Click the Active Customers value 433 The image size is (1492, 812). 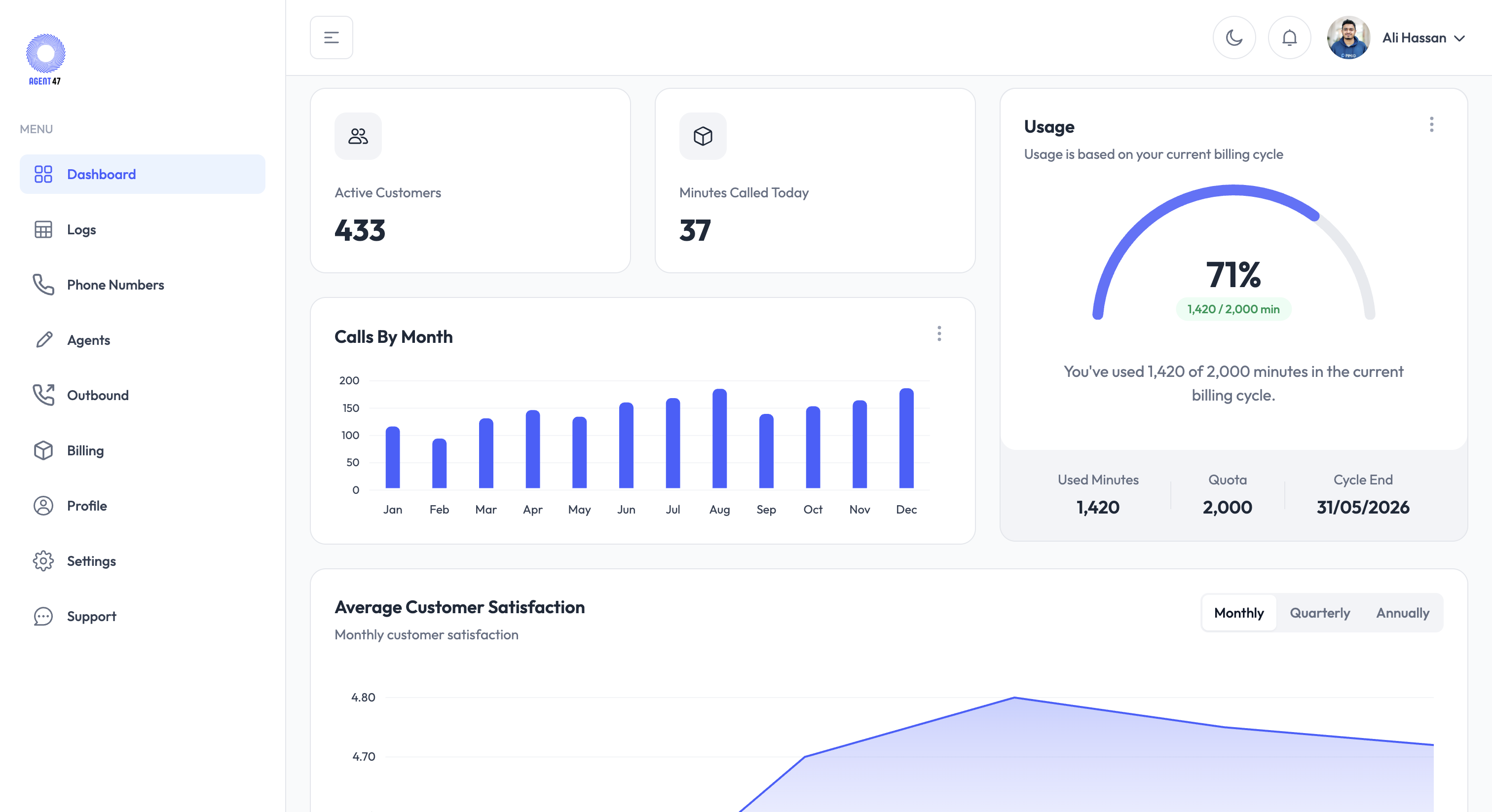click(x=360, y=230)
